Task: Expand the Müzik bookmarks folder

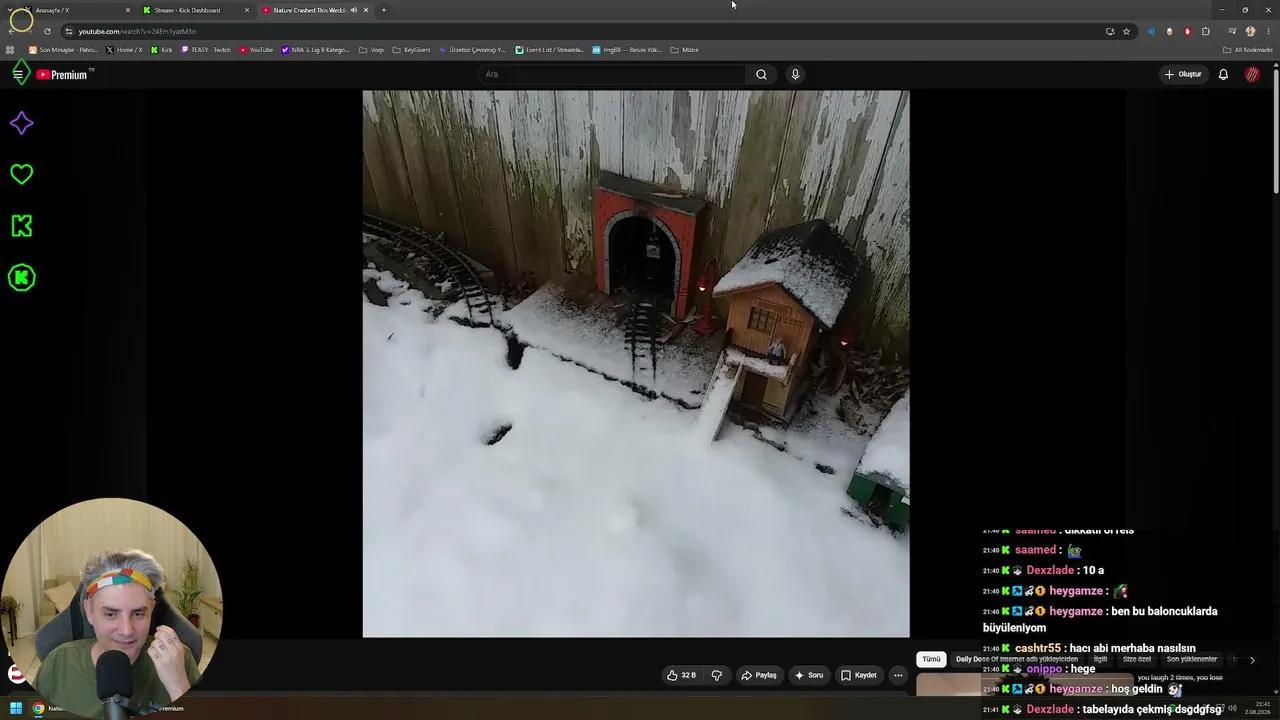Action: click(684, 50)
